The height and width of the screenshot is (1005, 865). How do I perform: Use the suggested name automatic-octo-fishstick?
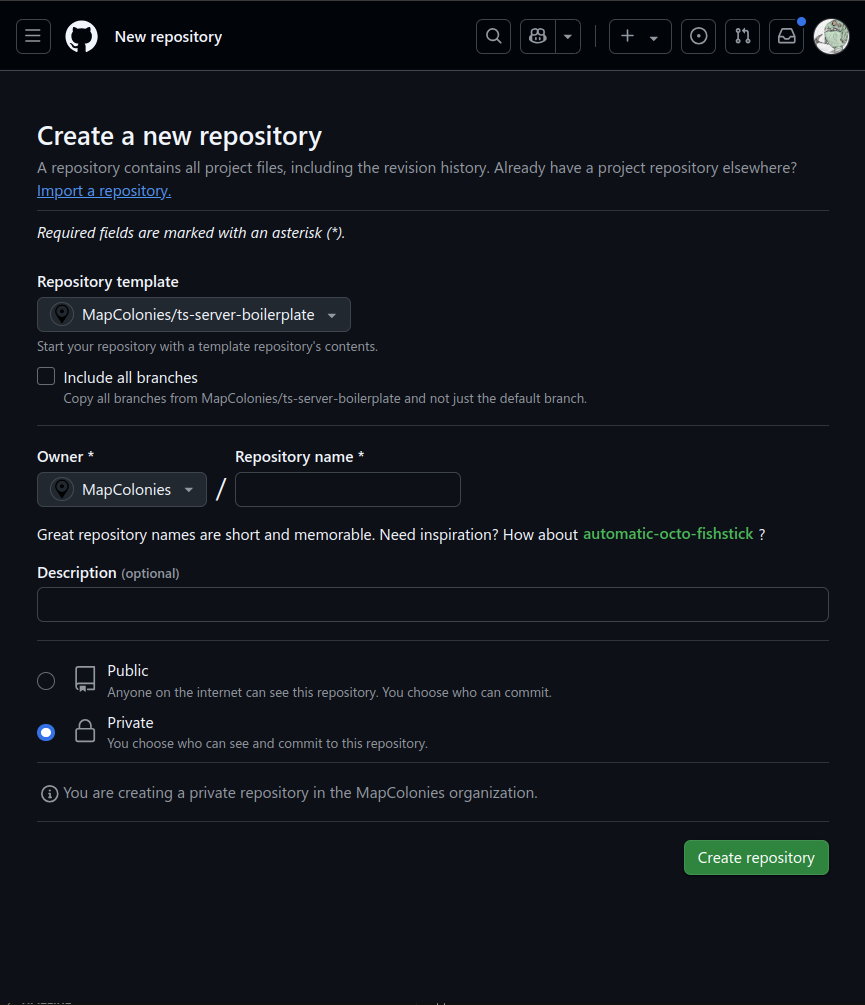pyautogui.click(x=668, y=533)
